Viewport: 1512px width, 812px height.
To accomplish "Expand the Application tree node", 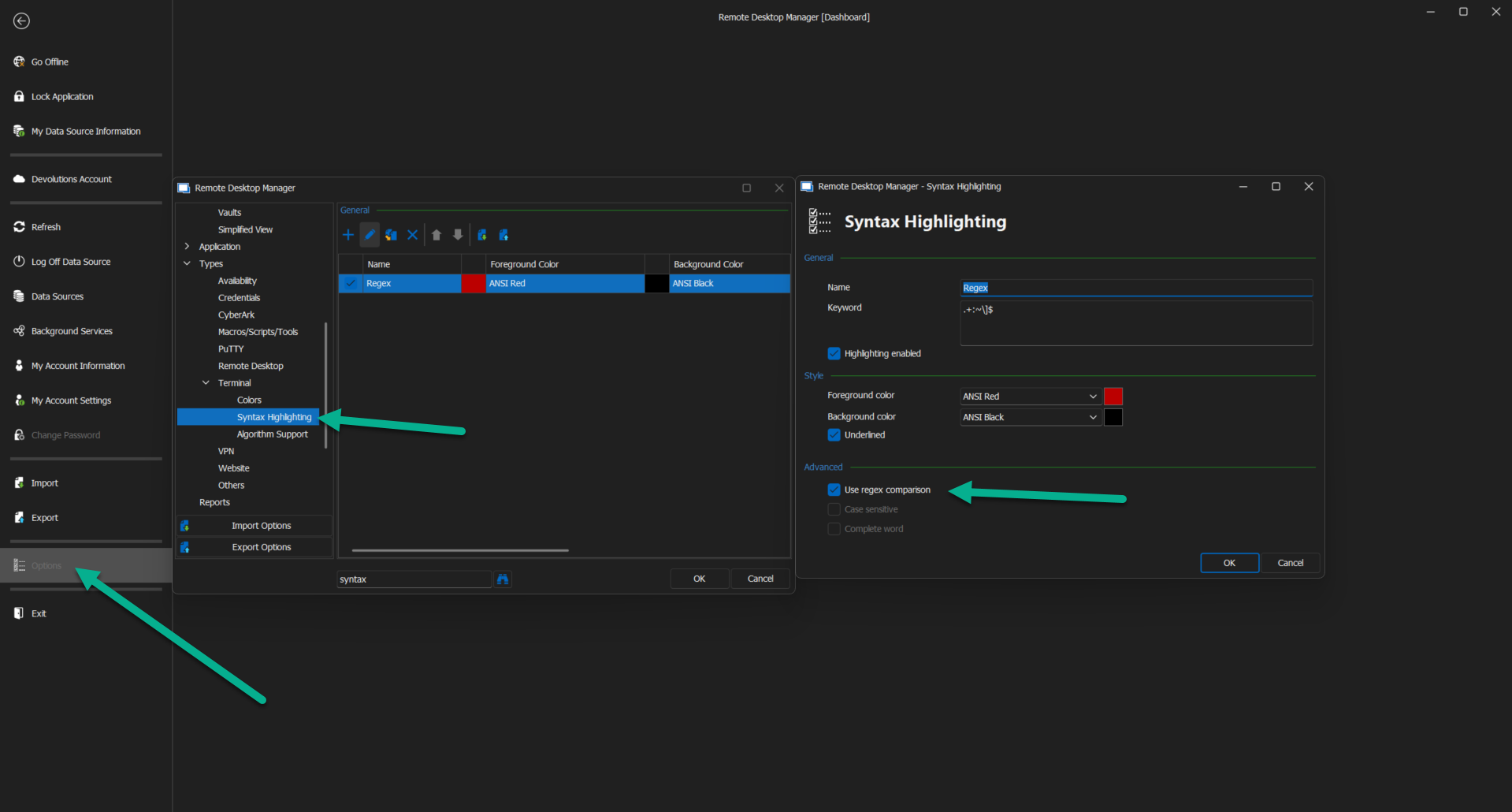I will coord(187,247).
